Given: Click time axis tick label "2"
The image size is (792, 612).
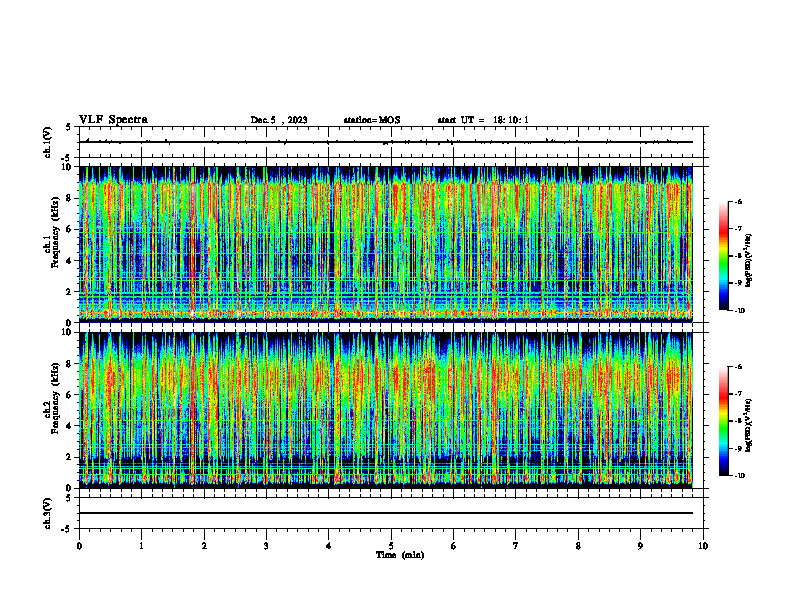Looking at the screenshot, I should 204,546.
